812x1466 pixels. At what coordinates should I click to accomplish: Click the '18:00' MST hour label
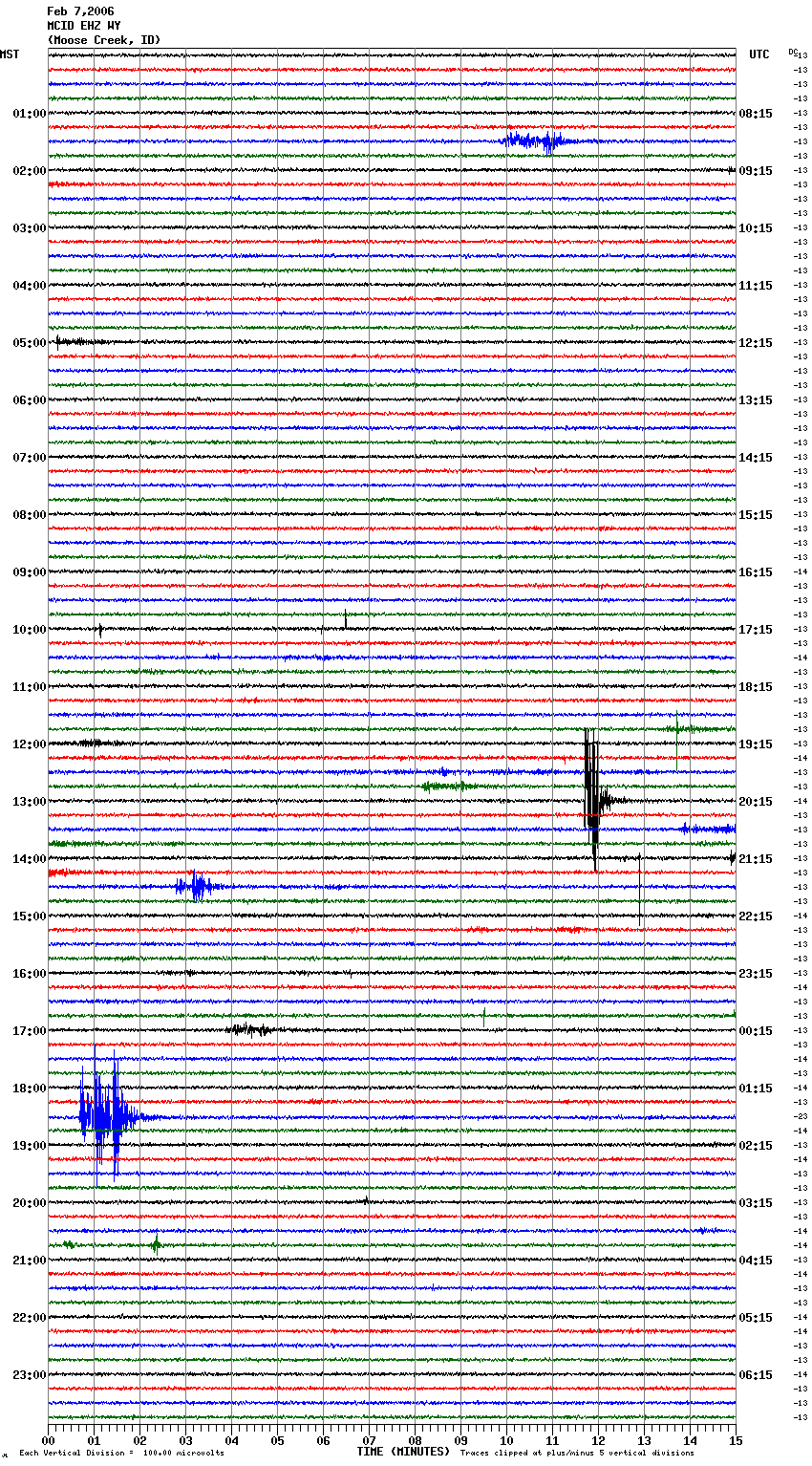pos(30,1089)
